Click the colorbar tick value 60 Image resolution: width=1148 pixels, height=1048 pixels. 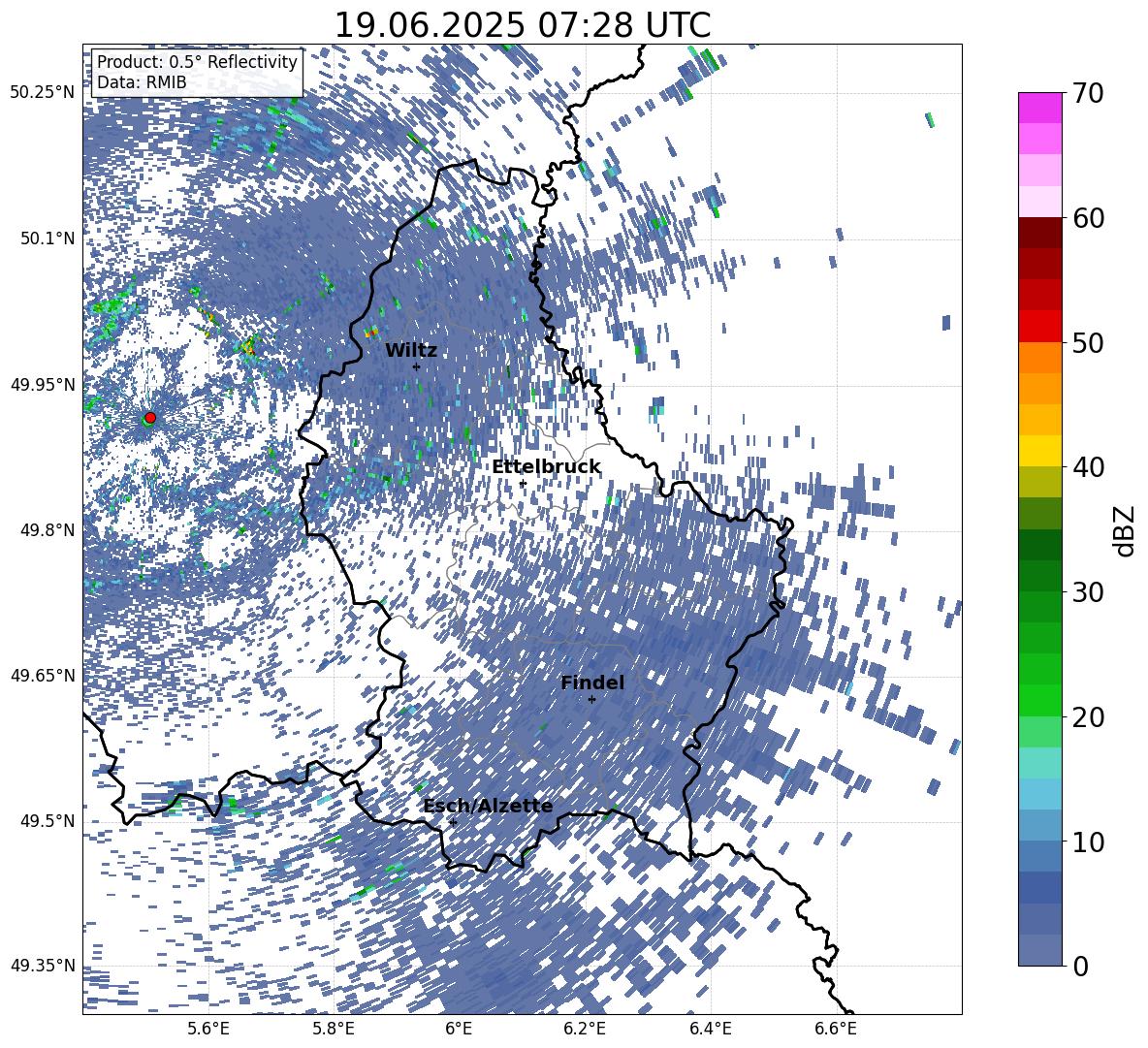point(1088,217)
